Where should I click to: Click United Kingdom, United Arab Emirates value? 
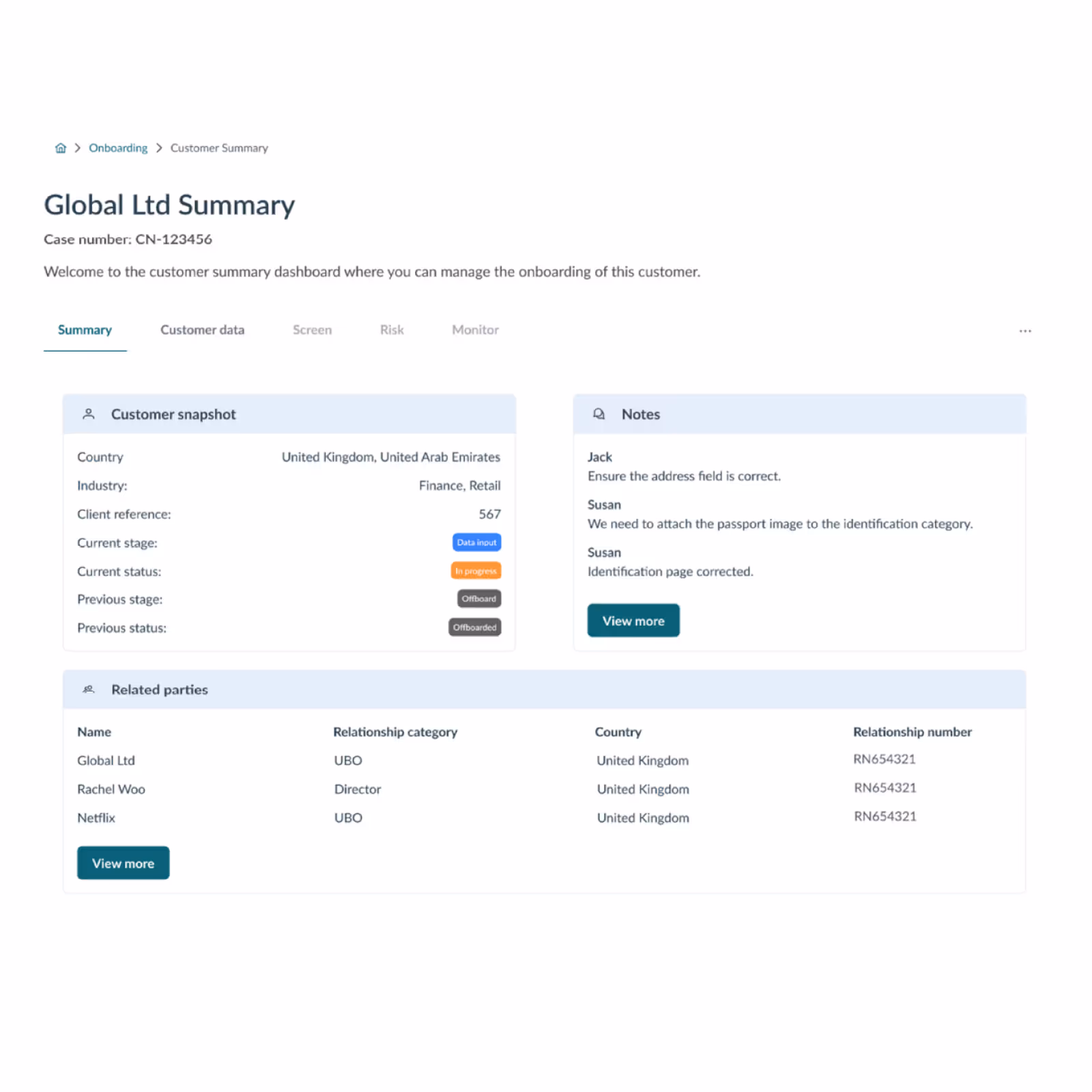pos(391,457)
